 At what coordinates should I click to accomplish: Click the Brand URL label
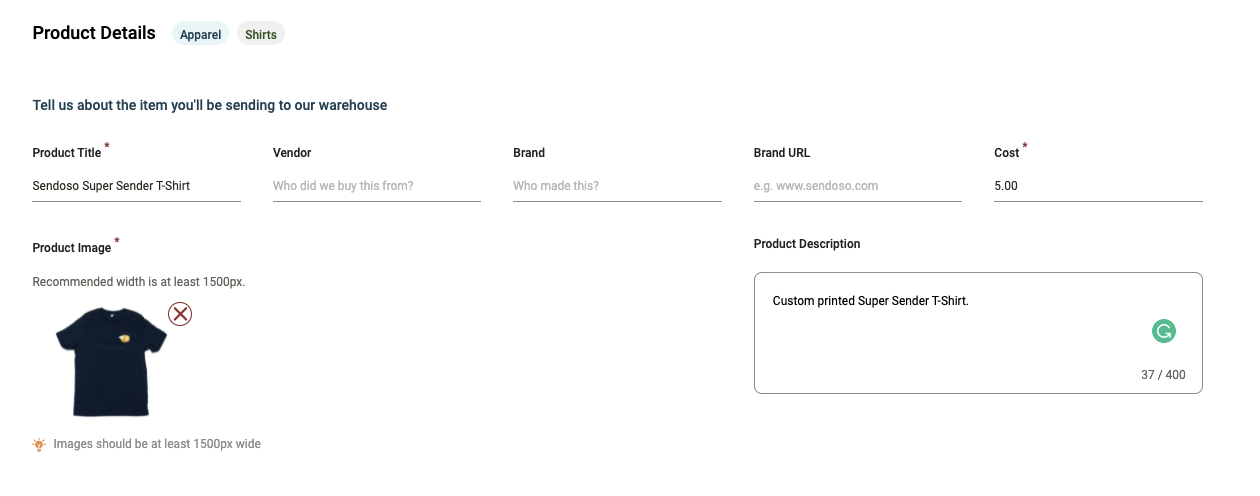(782, 153)
